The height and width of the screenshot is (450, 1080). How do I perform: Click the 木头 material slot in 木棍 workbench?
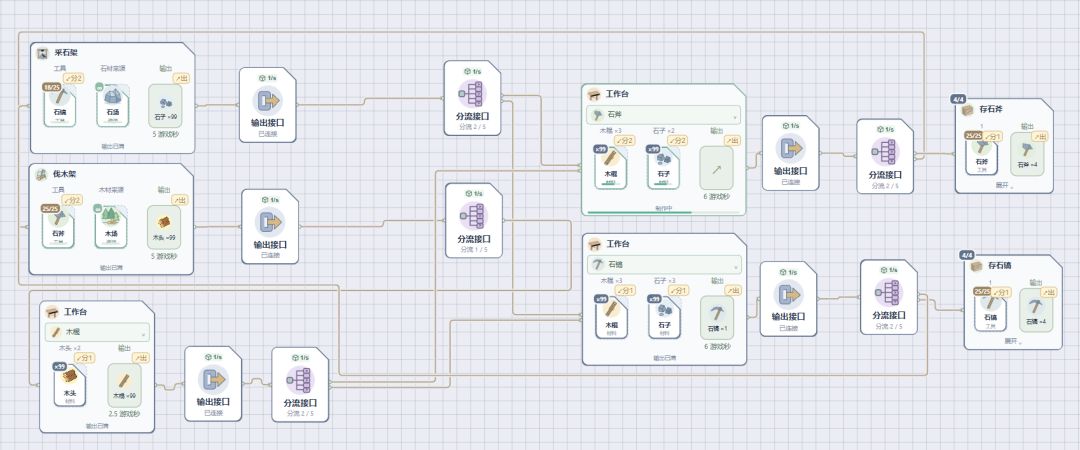(x=70, y=385)
